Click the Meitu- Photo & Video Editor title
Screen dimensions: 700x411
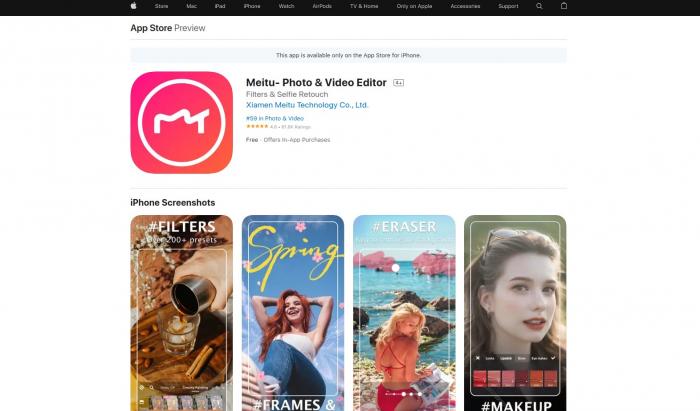pos(316,83)
